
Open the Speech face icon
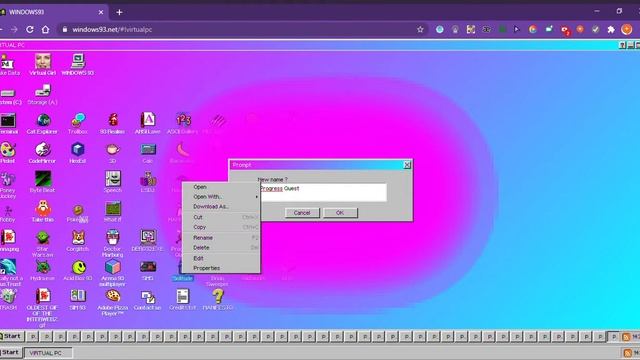pos(113,182)
